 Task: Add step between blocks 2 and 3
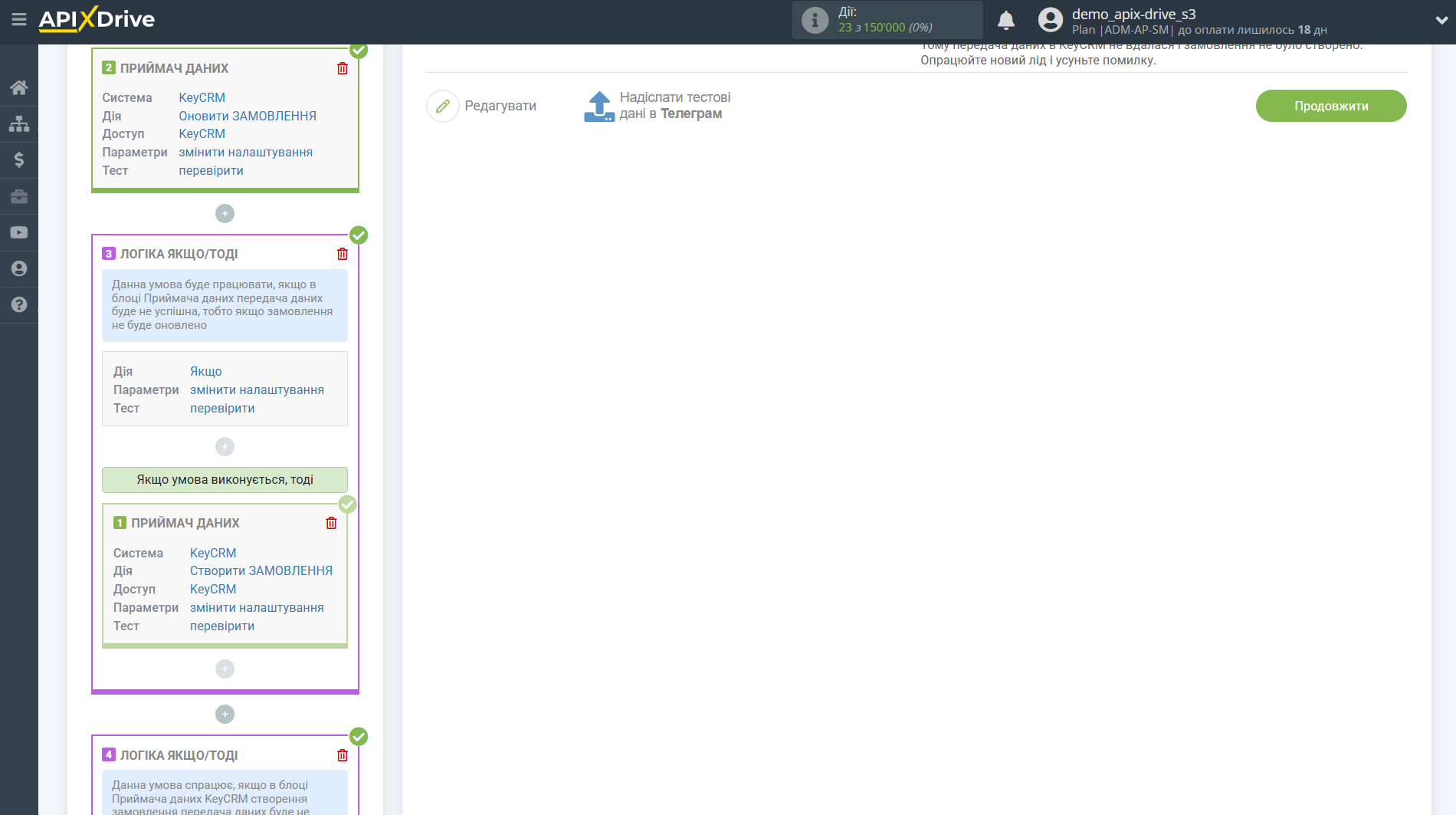click(x=225, y=213)
